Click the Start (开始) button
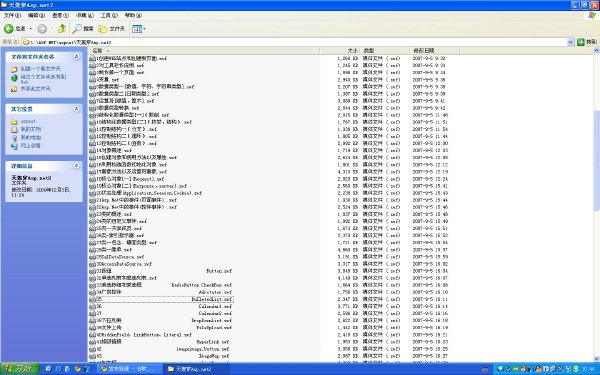The height and width of the screenshot is (375, 600). pos(20,368)
